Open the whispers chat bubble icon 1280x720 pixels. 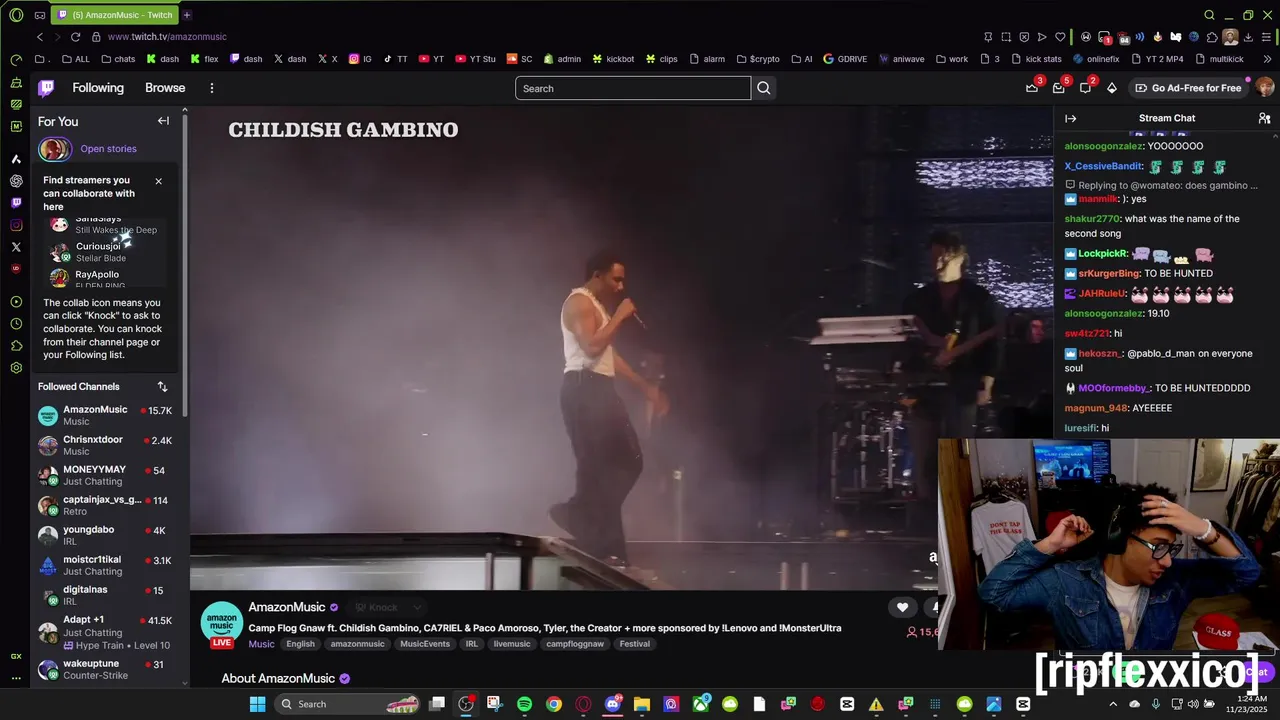coord(1085,88)
